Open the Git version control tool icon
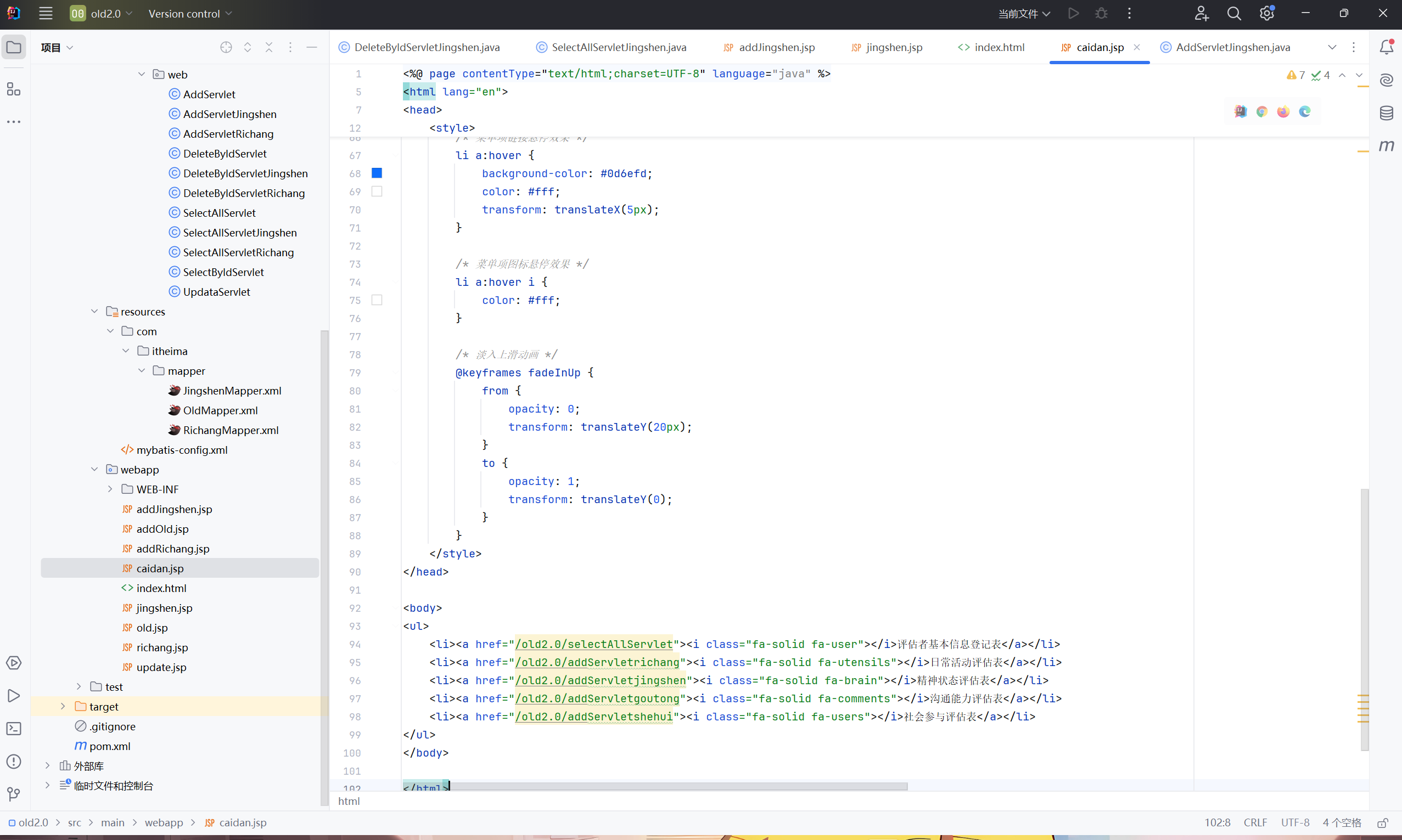Image resolution: width=1402 pixels, height=840 pixels. click(14, 794)
